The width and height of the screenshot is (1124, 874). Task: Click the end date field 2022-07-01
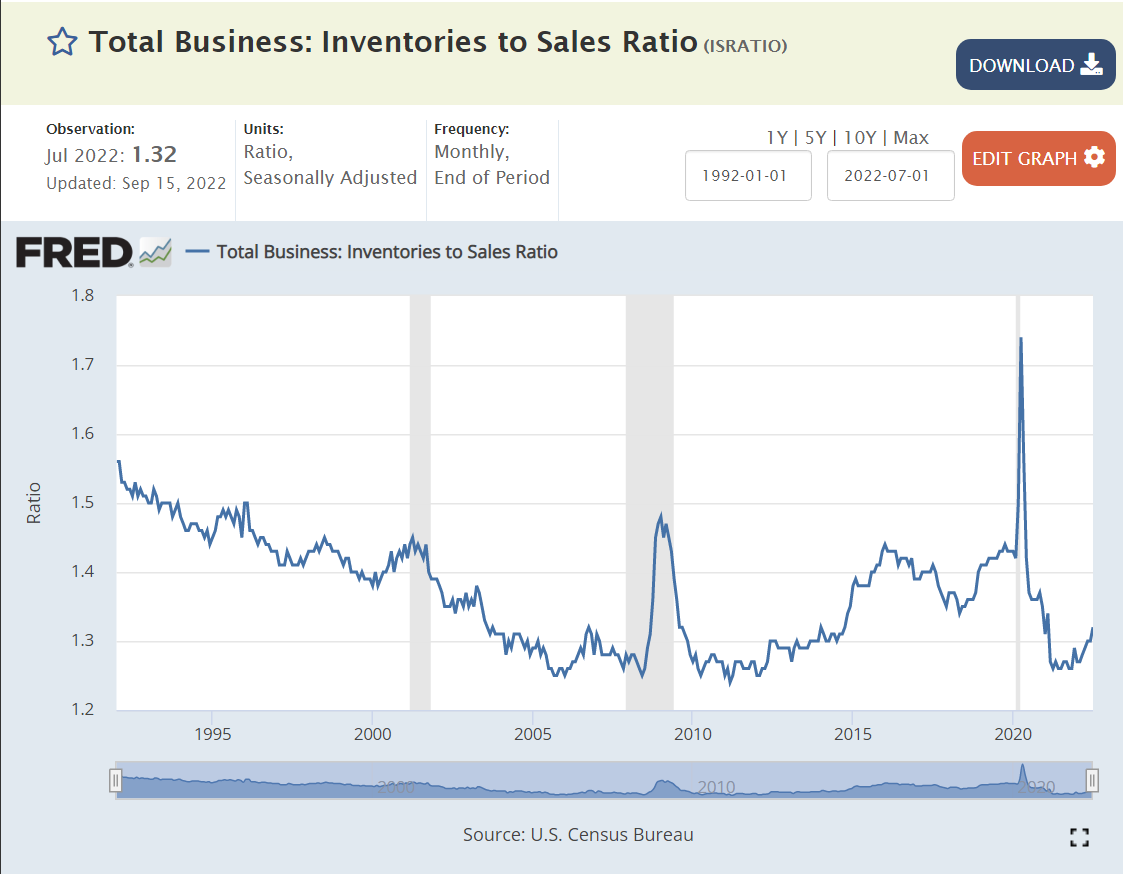coord(890,175)
